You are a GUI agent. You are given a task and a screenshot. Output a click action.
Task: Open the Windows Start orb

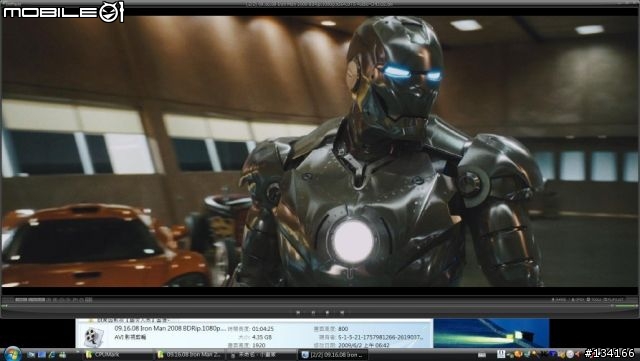[13, 354]
